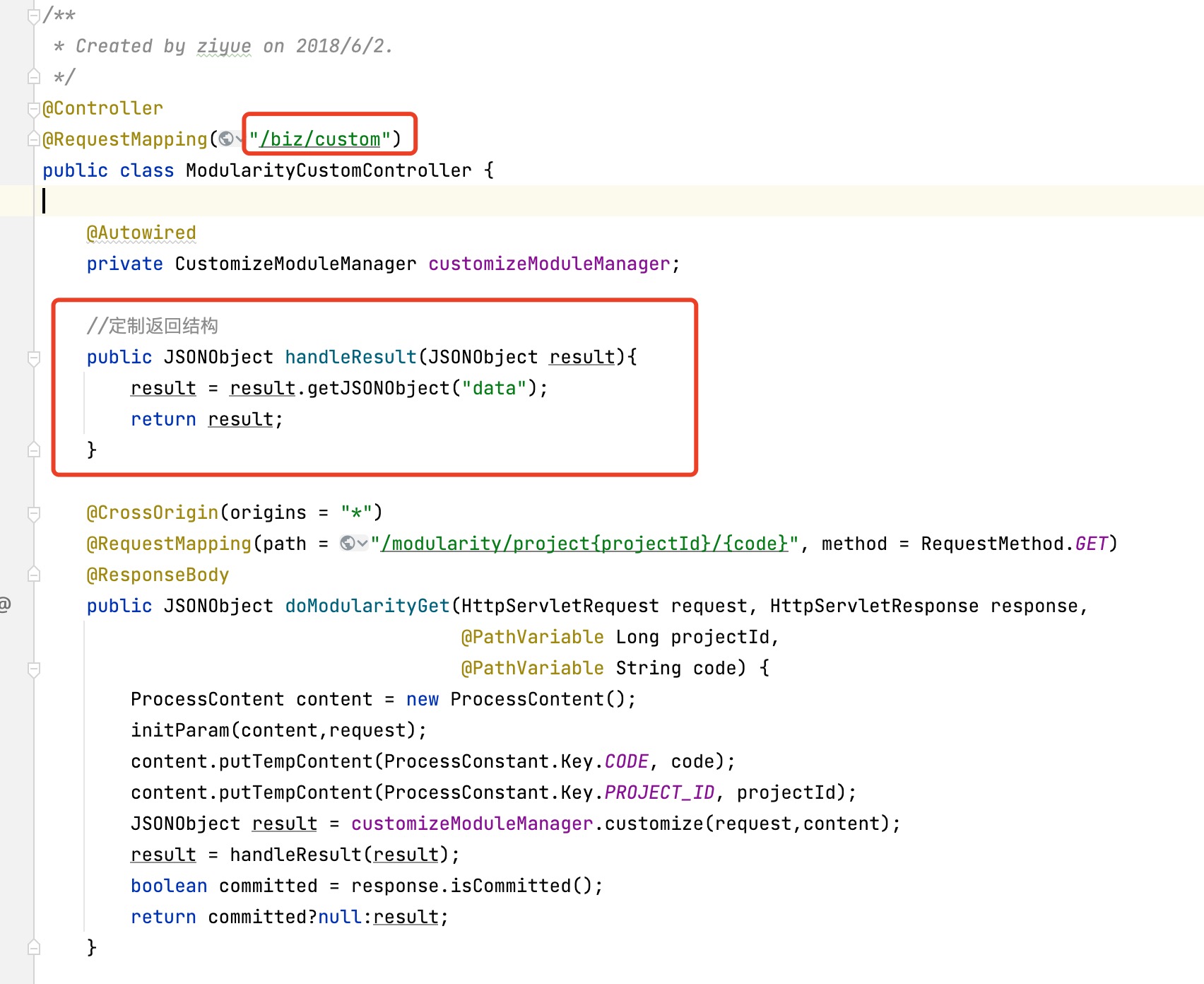Click the globe URL icon before "/modularity/project" path

click(x=348, y=543)
